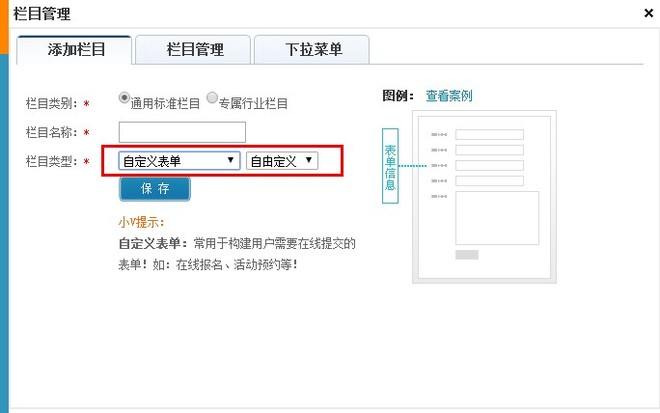This screenshot has width=660, height=413.
Task: Go to the 下拉菜单 tab
Action: [x=312, y=49]
